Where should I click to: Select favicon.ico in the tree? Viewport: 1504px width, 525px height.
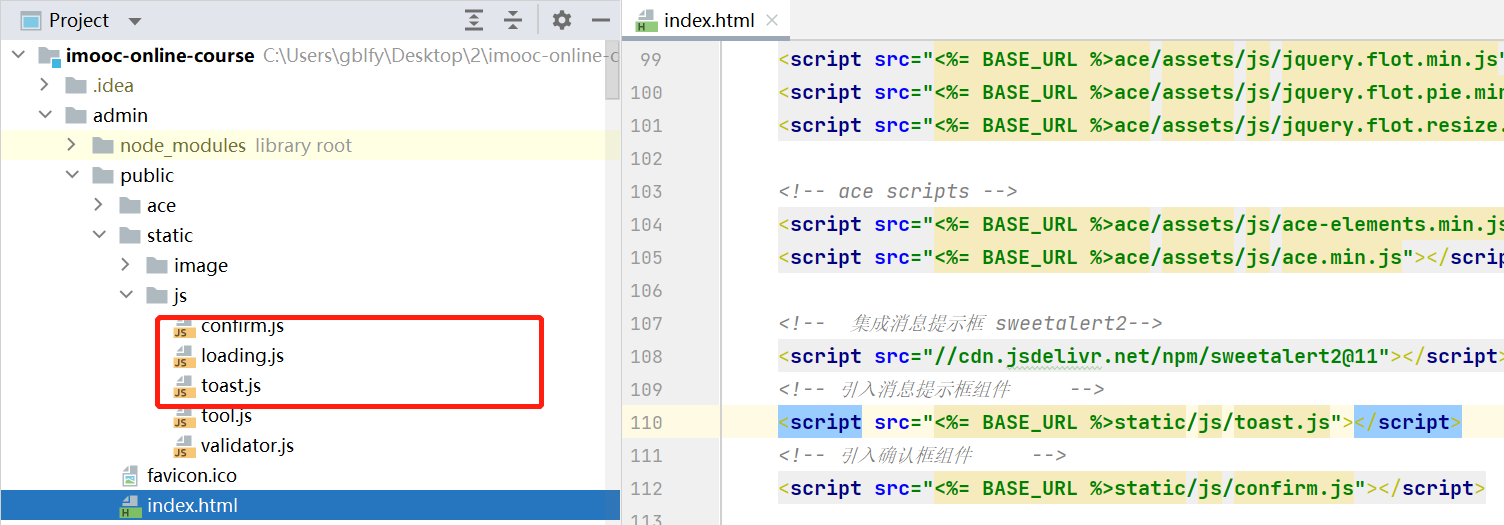coord(192,475)
